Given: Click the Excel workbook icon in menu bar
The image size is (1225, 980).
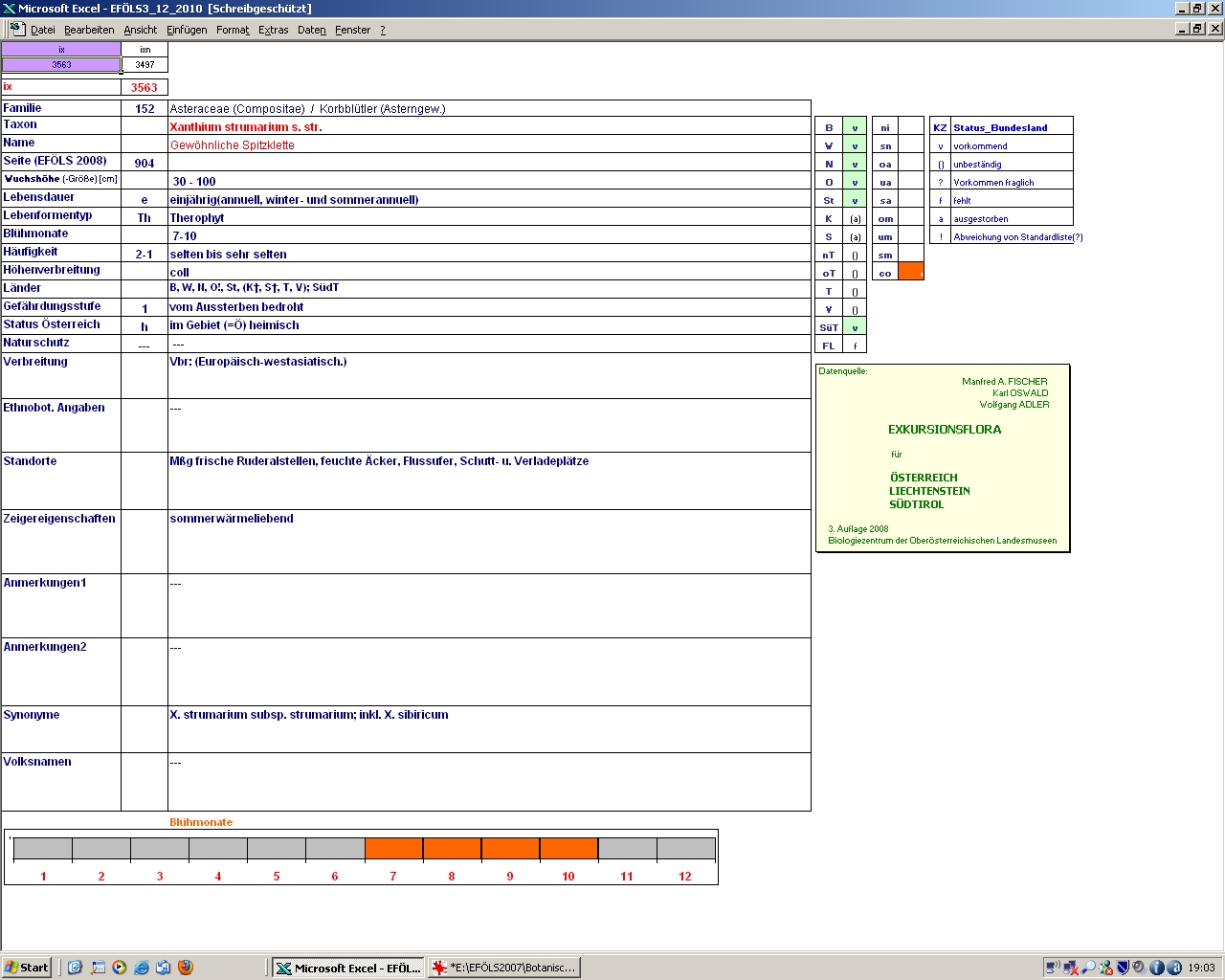Looking at the screenshot, I should (x=16, y=29).
